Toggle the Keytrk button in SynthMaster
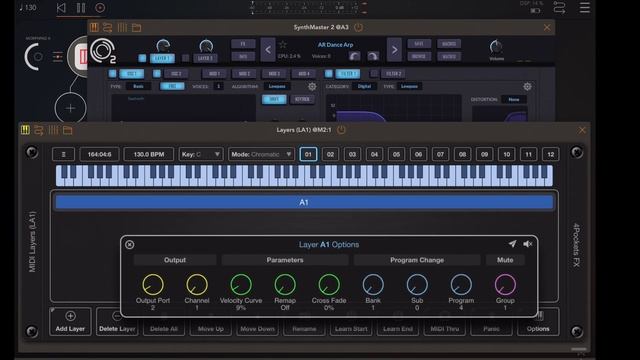Viewport: 640px width, 360px height. 302,99
